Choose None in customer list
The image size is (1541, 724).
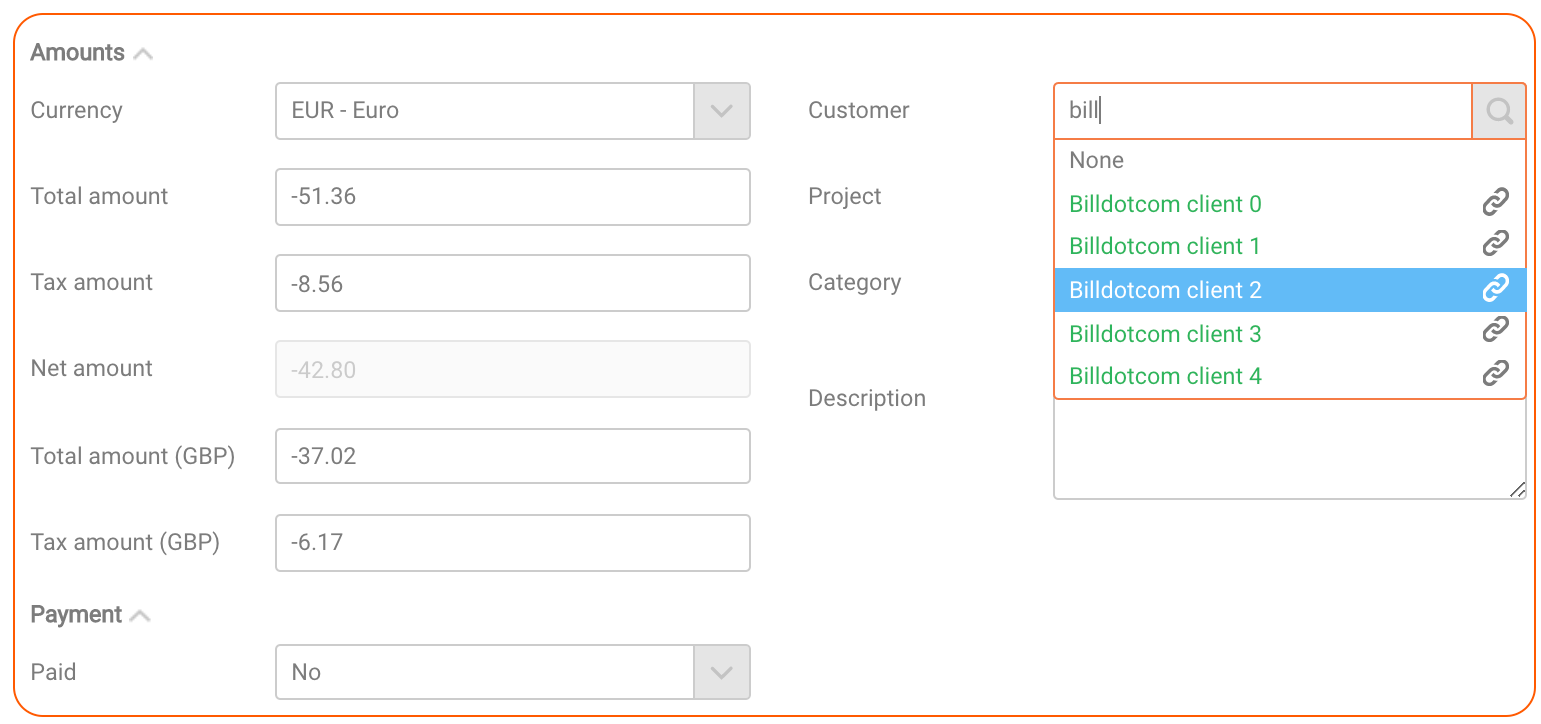tap(1290, 160)
